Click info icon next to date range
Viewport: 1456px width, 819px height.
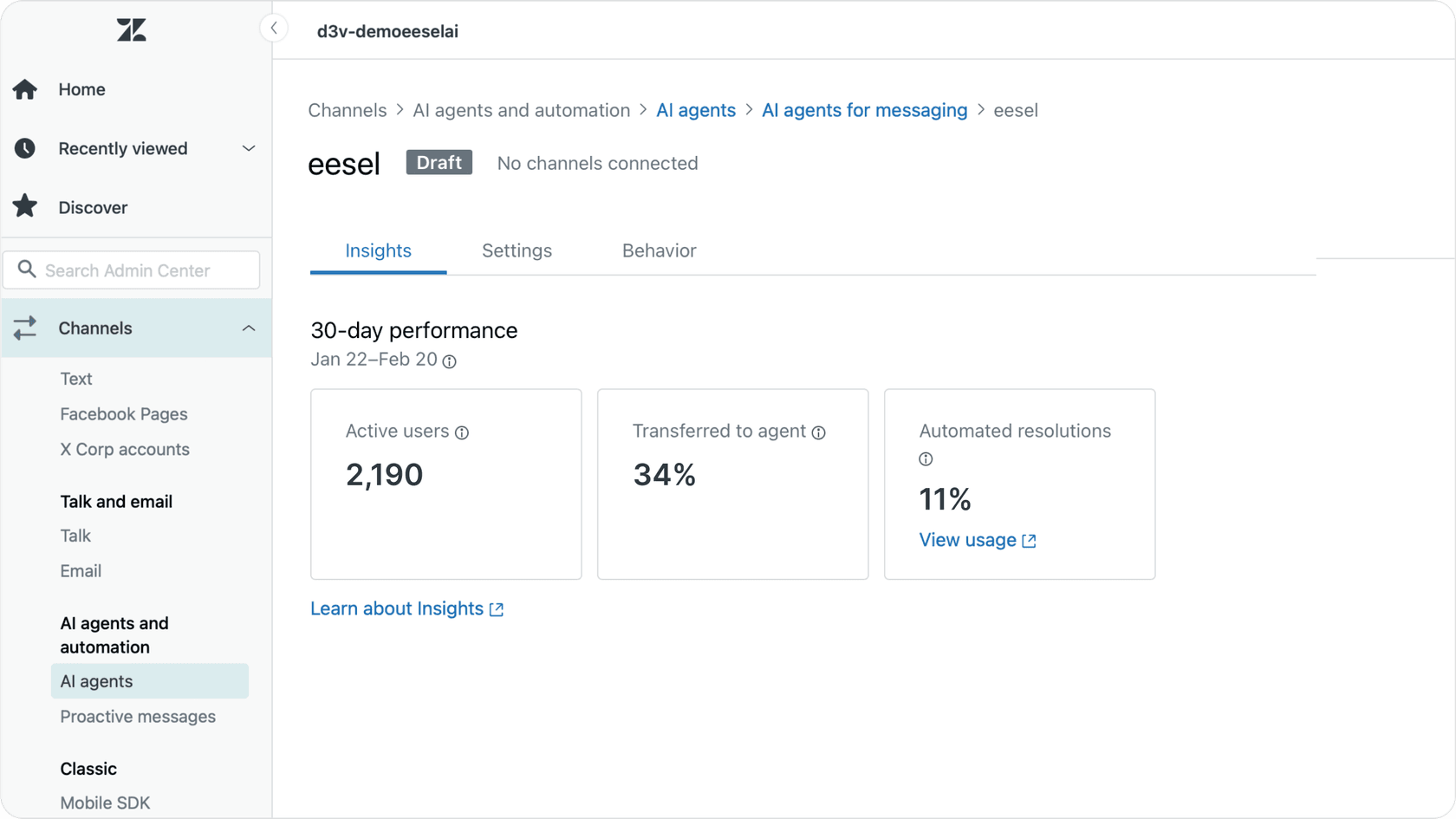(449, 361)
